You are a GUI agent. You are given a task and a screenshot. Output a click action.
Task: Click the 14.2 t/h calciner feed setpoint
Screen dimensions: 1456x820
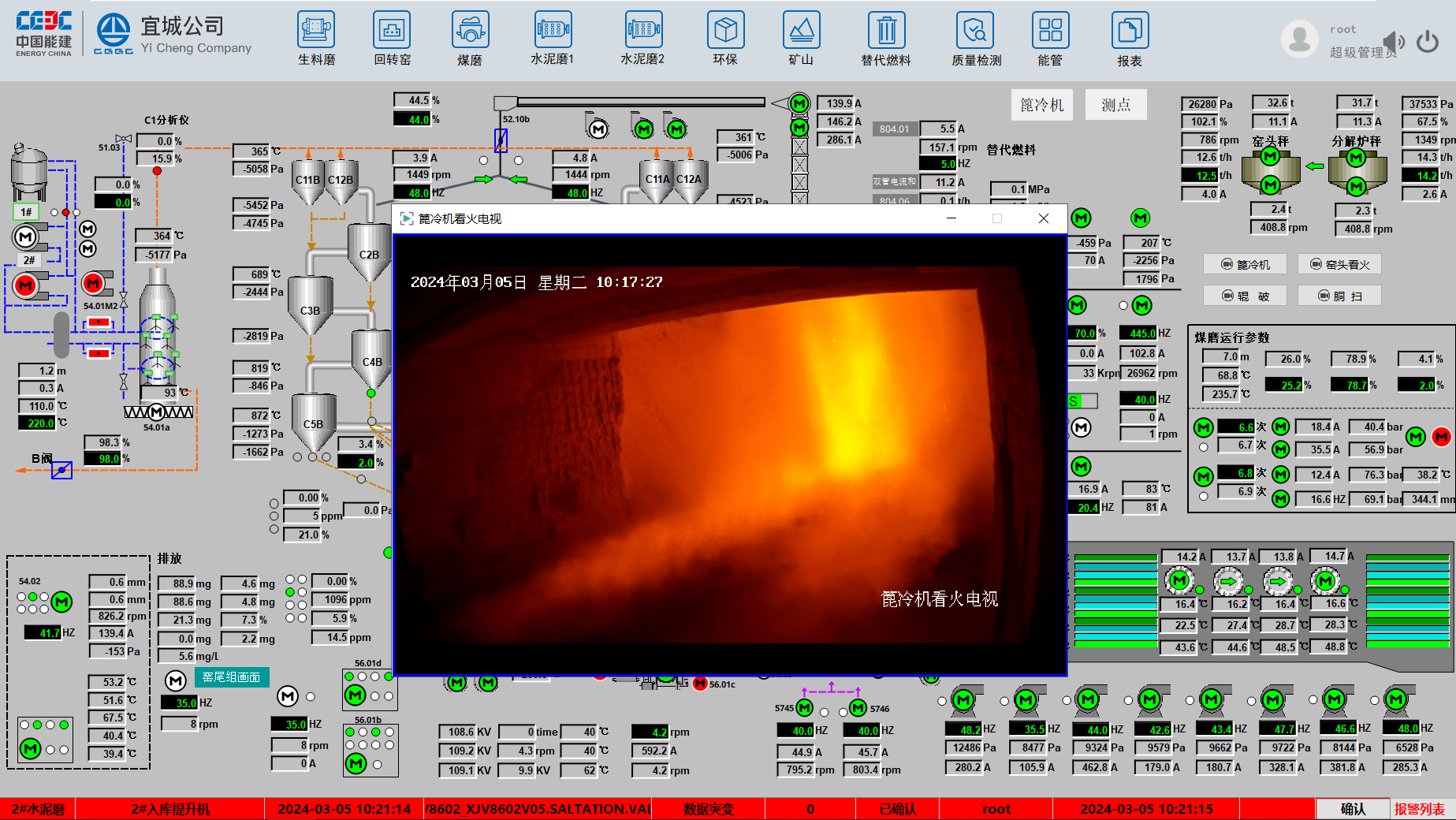point(1421,175)
